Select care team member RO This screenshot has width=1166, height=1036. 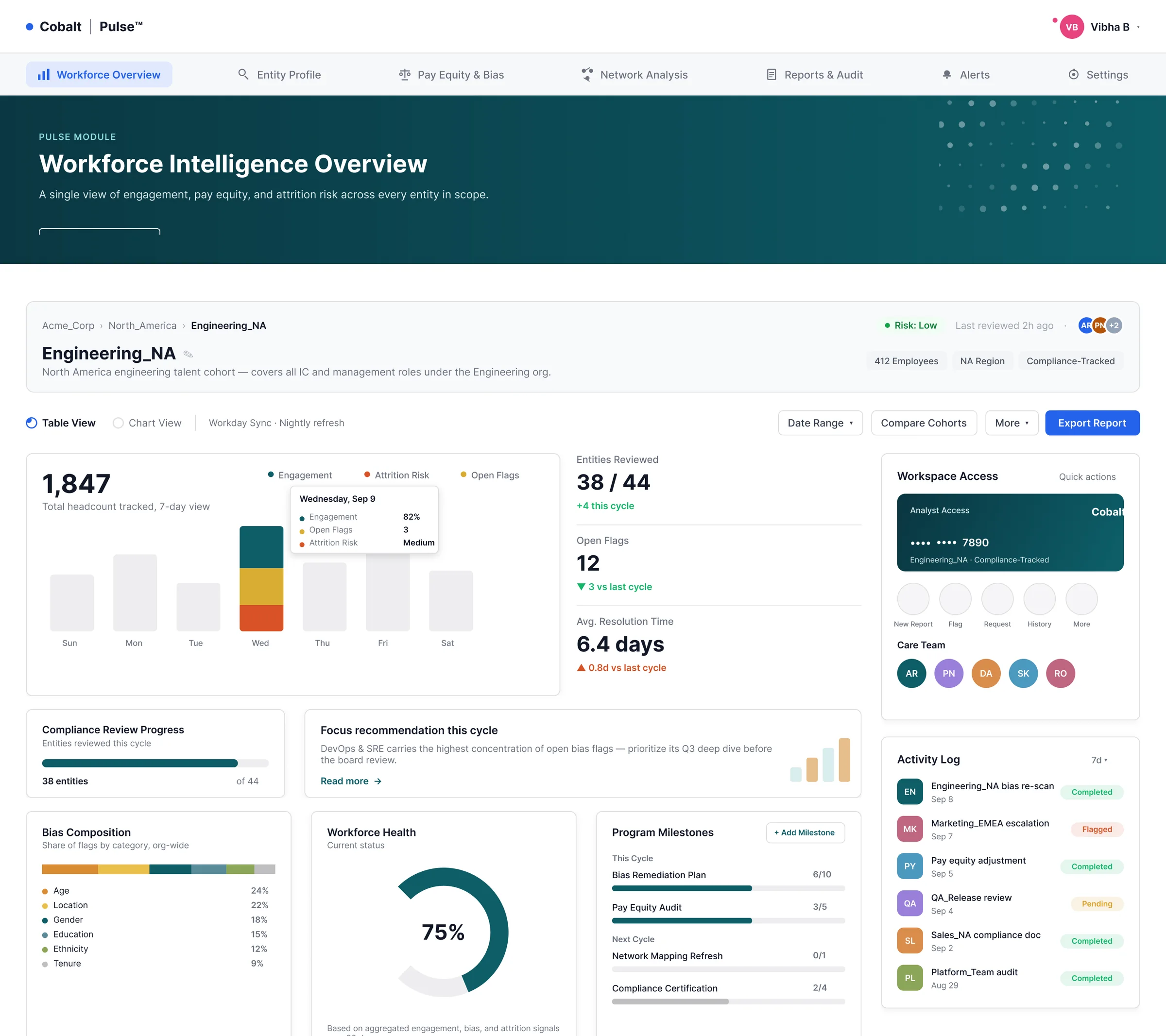[x=1061, y=673]
